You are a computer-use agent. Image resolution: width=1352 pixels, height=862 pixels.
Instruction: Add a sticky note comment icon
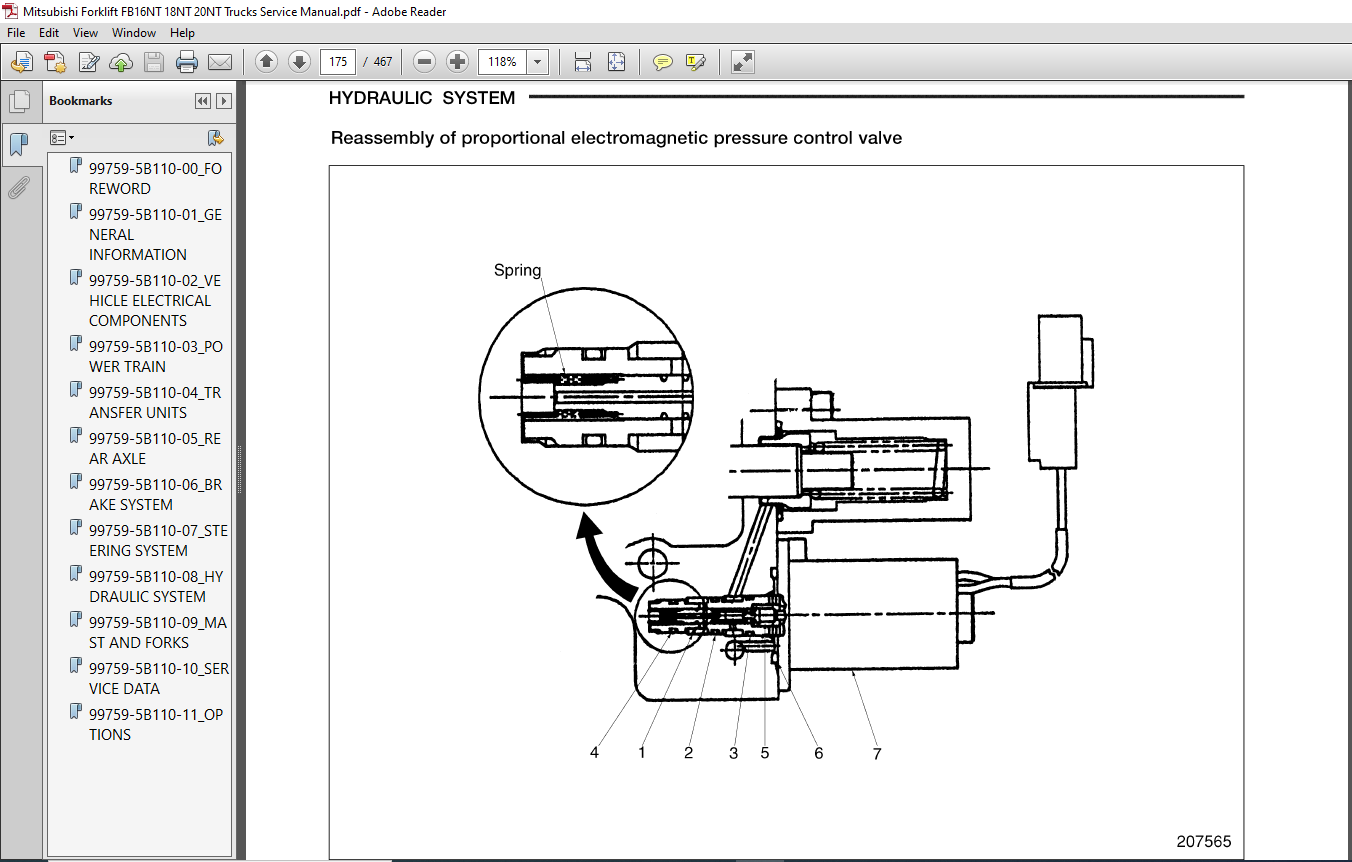click(x=662, y=62)
